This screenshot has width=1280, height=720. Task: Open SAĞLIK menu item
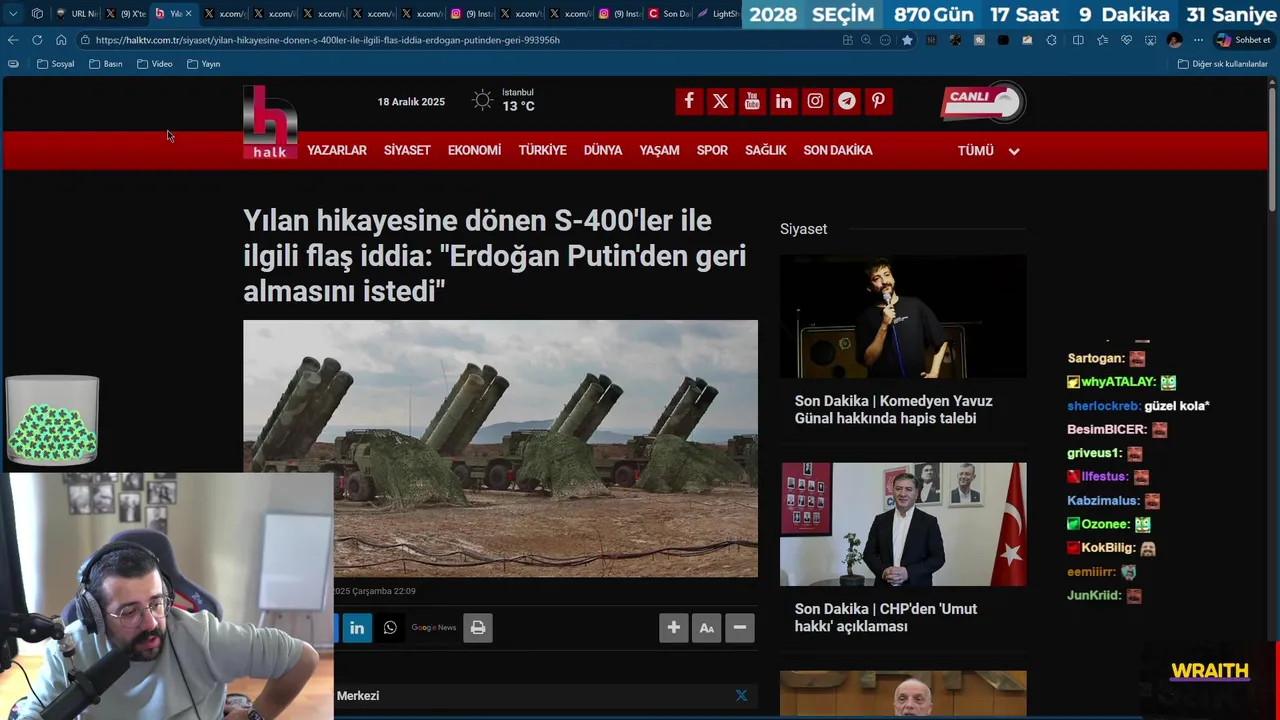point(766,150)
